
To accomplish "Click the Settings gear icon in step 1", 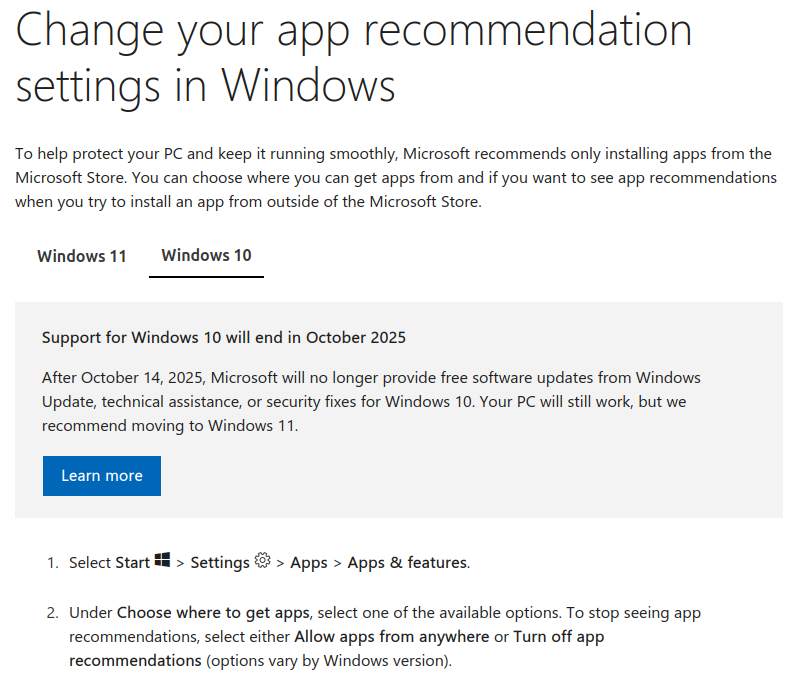I will point(263,561).
